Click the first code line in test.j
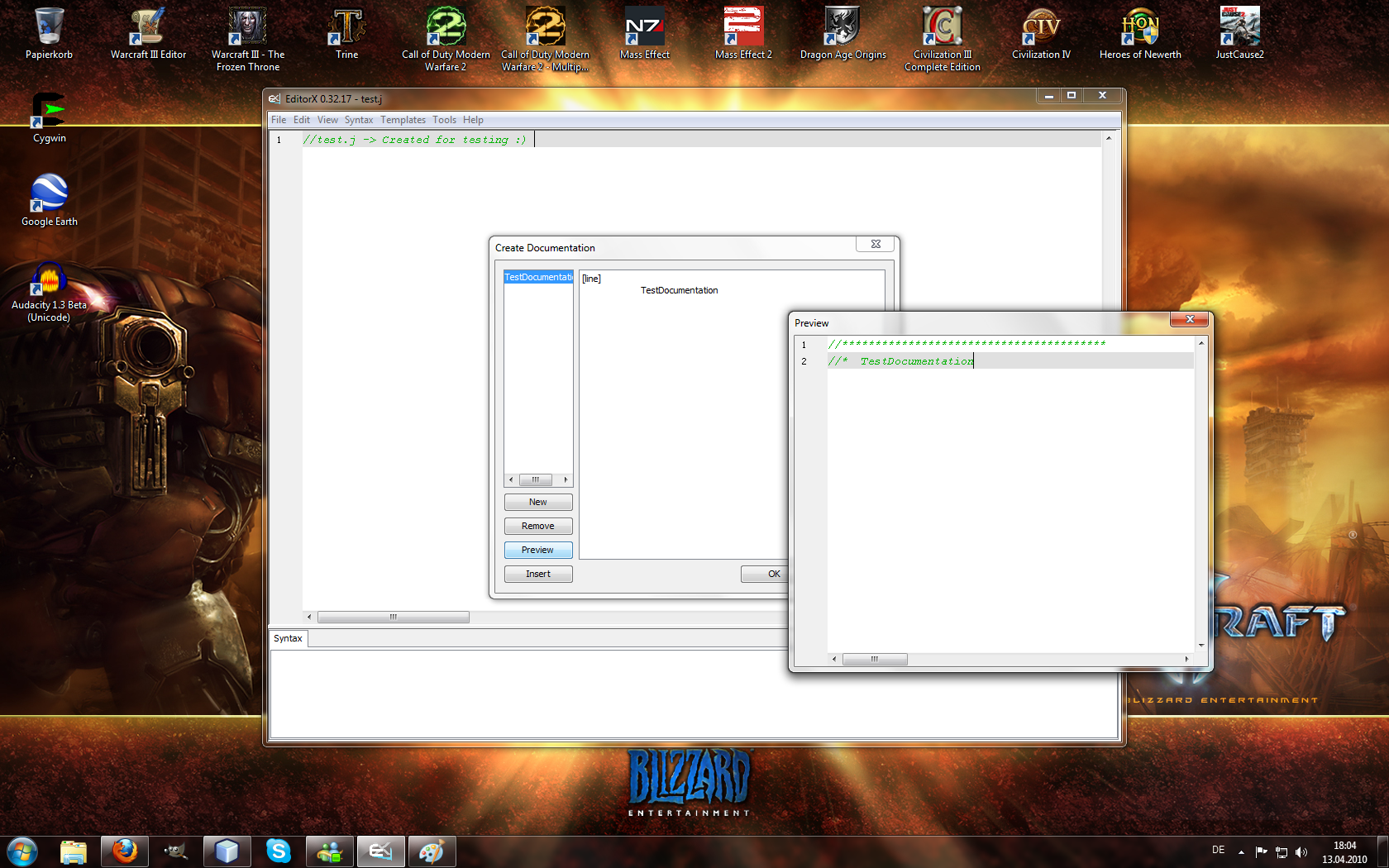 pos(414,140)
